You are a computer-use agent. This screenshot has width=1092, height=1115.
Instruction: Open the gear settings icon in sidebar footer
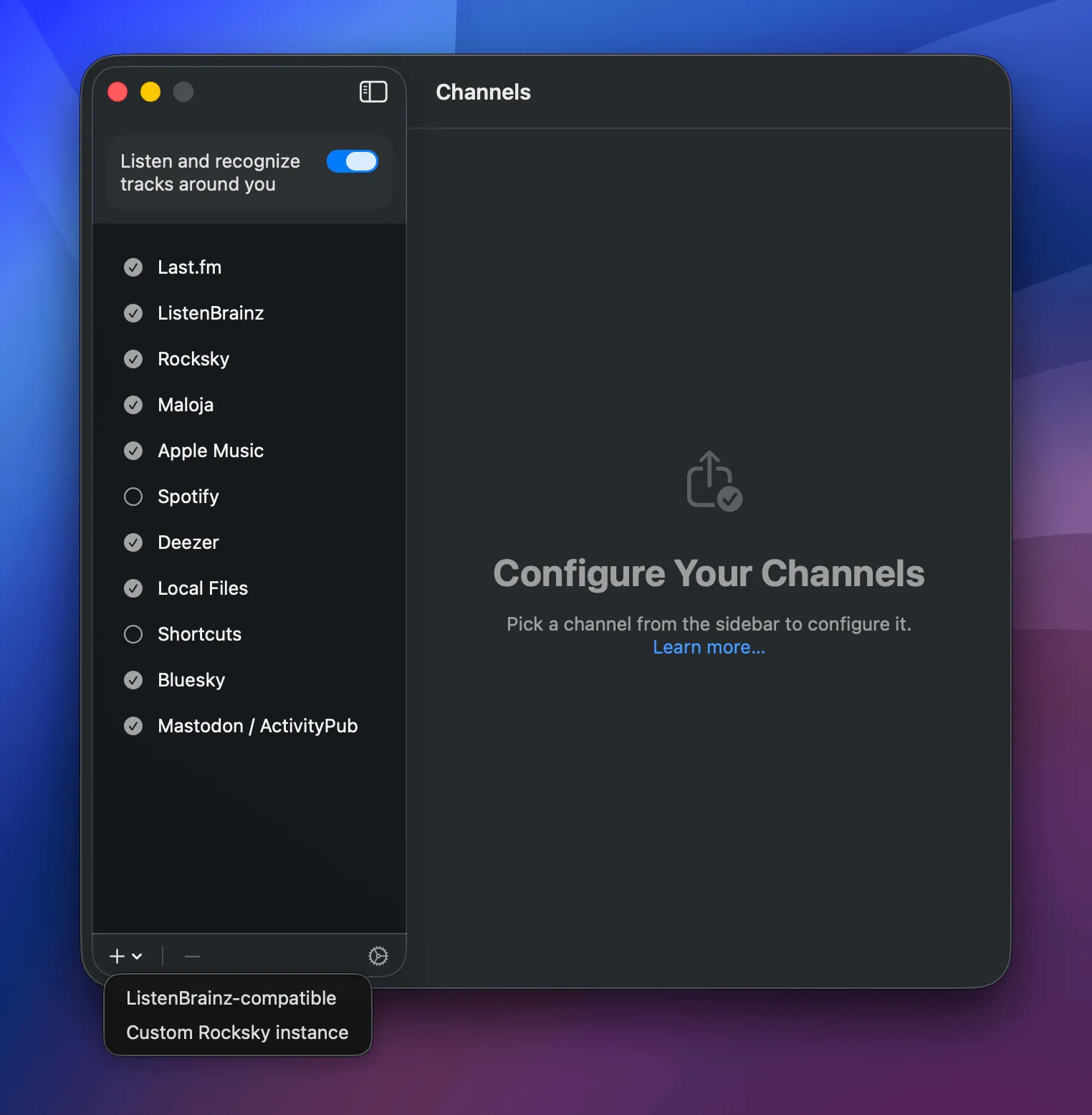point(378,956)
